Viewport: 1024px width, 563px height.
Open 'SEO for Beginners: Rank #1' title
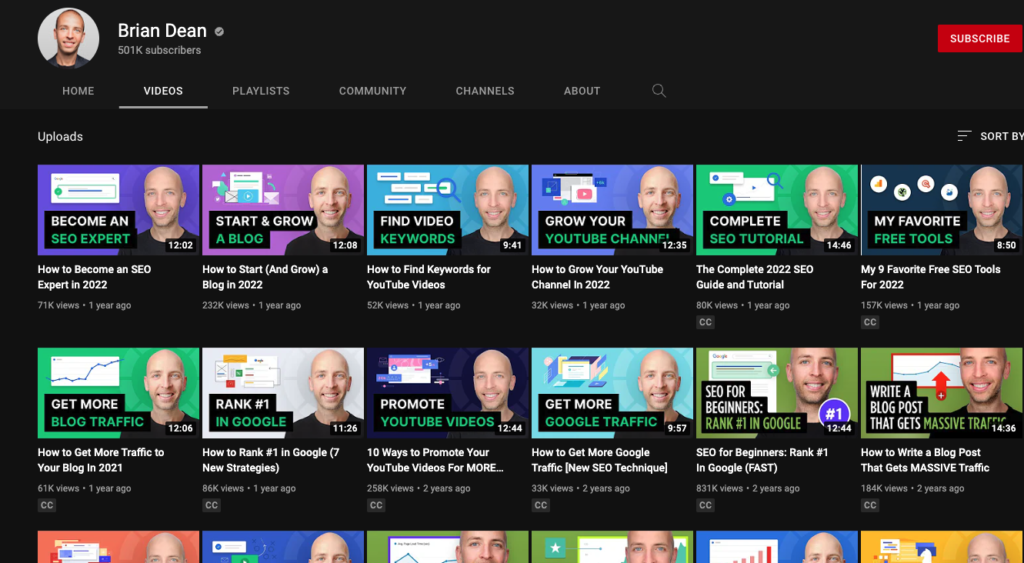762,460
